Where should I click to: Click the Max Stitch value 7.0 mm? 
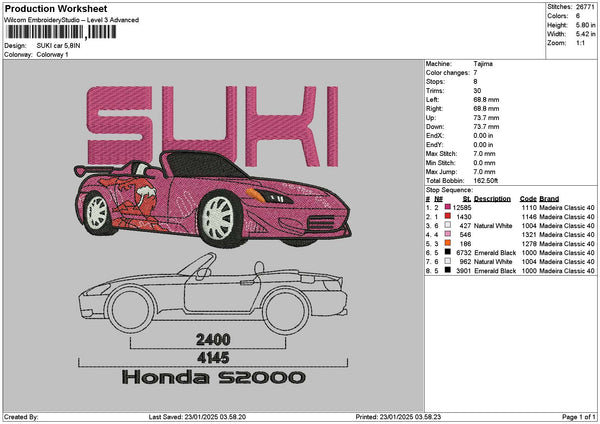(484, 154)
